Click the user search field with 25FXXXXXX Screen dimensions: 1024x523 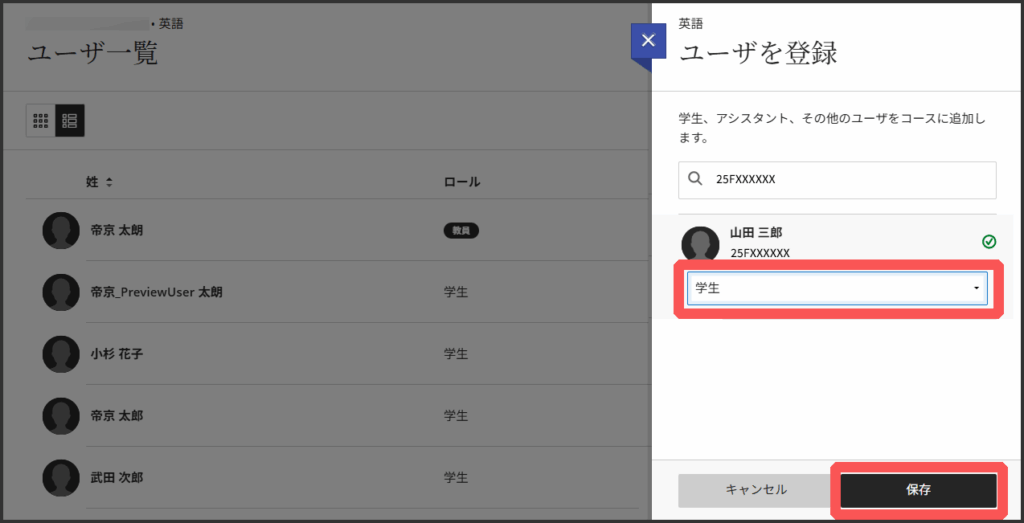(850, 180)
